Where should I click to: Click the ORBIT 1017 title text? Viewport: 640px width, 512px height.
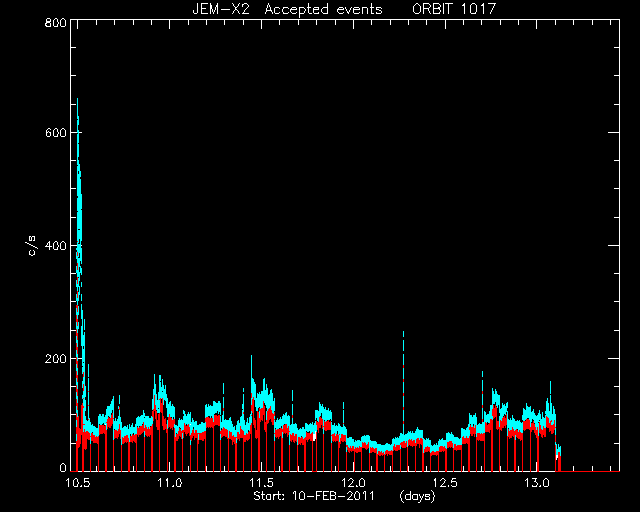[454, 9]
